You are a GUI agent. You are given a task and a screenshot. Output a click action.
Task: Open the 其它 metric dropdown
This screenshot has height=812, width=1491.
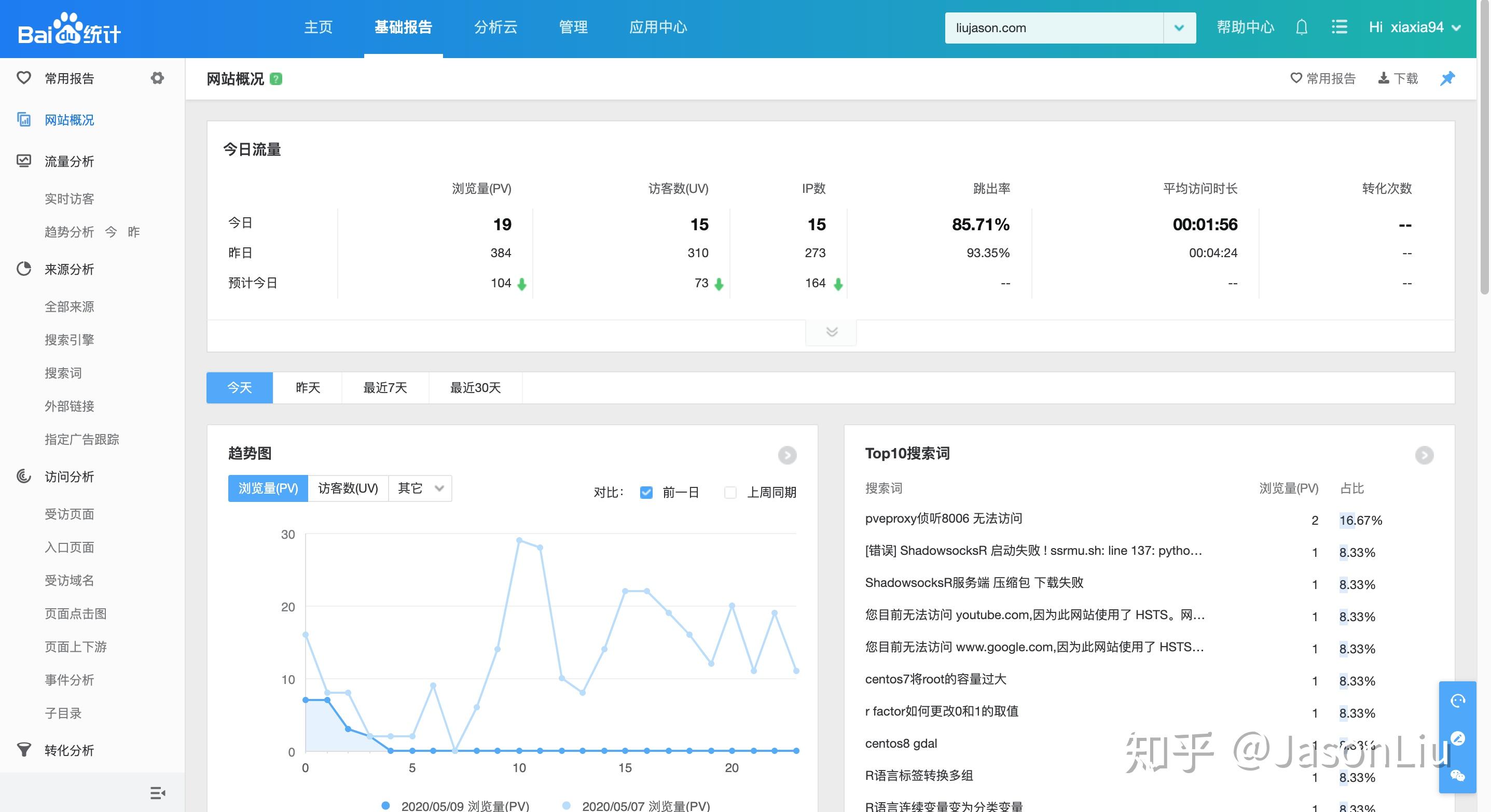420,488
